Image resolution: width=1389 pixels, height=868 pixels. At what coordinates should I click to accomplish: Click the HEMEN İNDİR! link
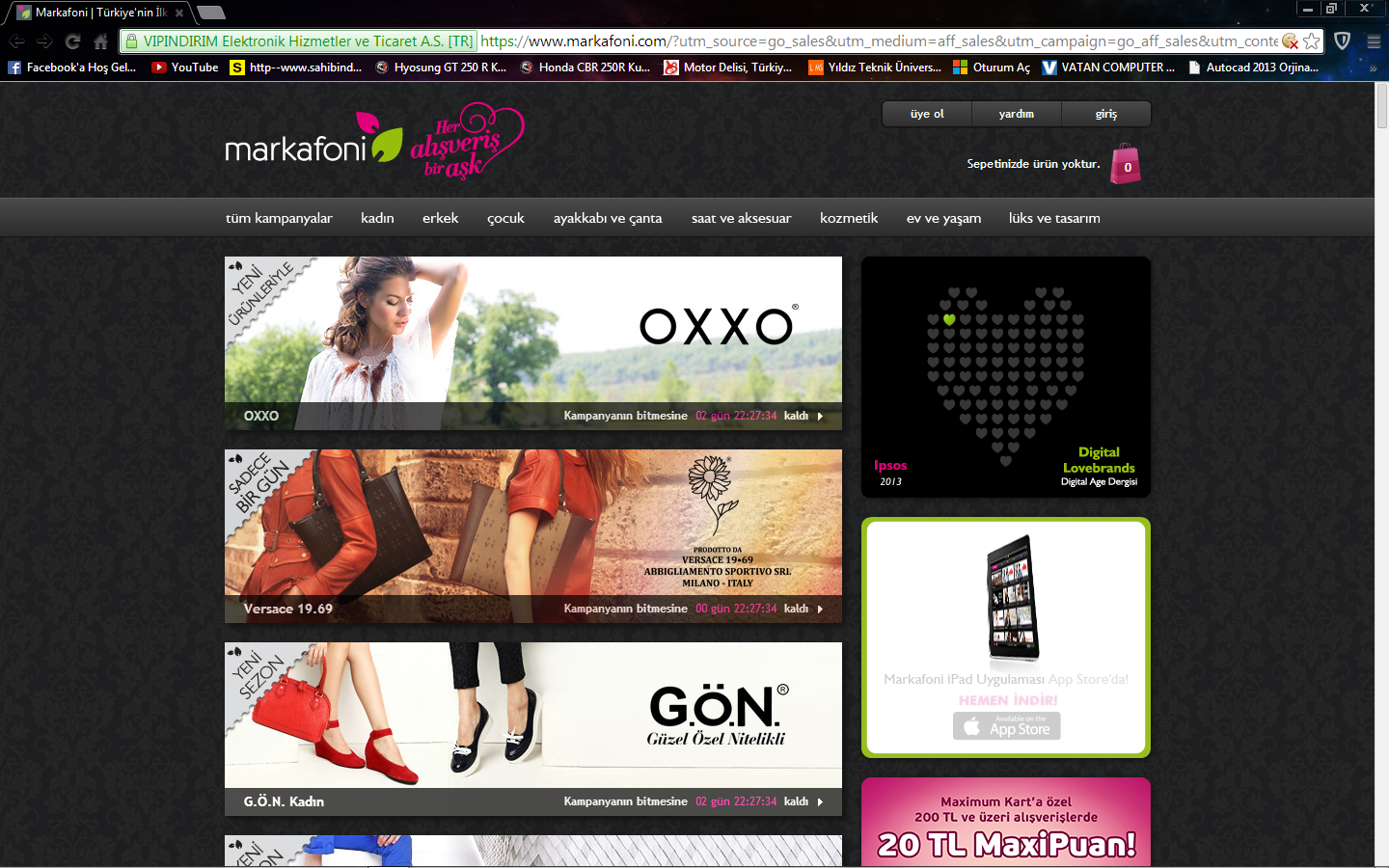point(1008,700)
